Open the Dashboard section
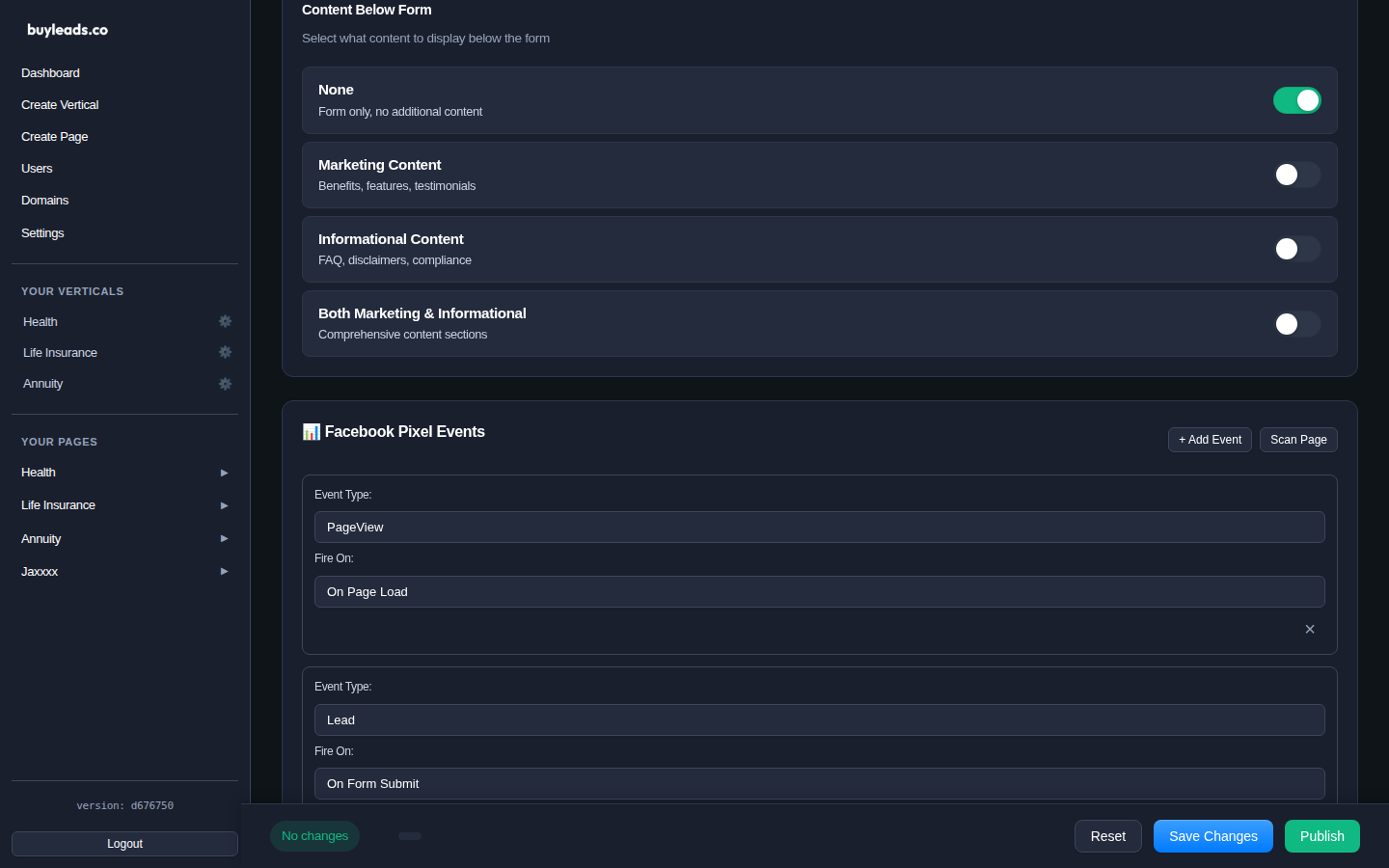Screen dimensions: 1389x868 pyautogui.click(x=50, y=73)
